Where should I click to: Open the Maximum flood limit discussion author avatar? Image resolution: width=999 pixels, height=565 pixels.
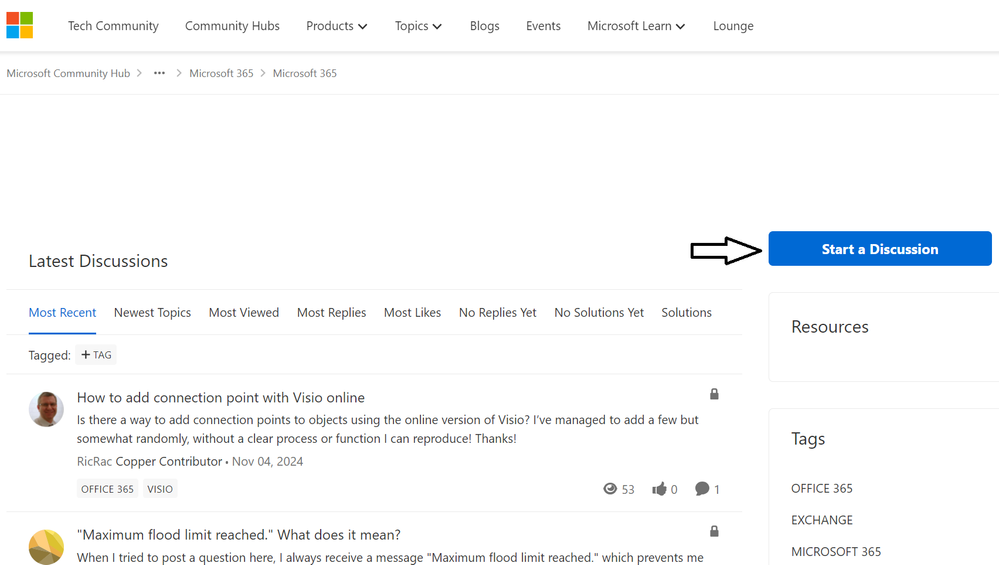(47, 547)
